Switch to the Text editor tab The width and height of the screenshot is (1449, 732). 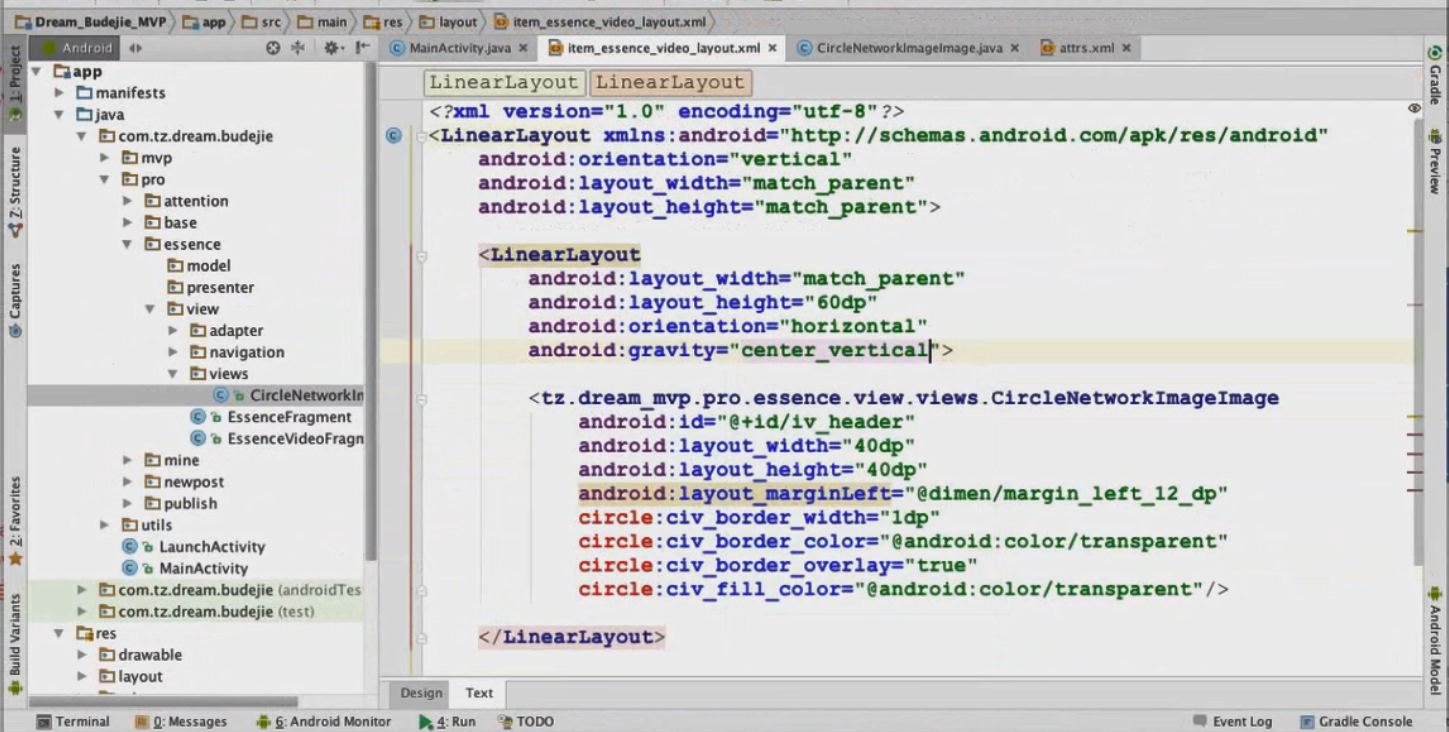(479, 692)
